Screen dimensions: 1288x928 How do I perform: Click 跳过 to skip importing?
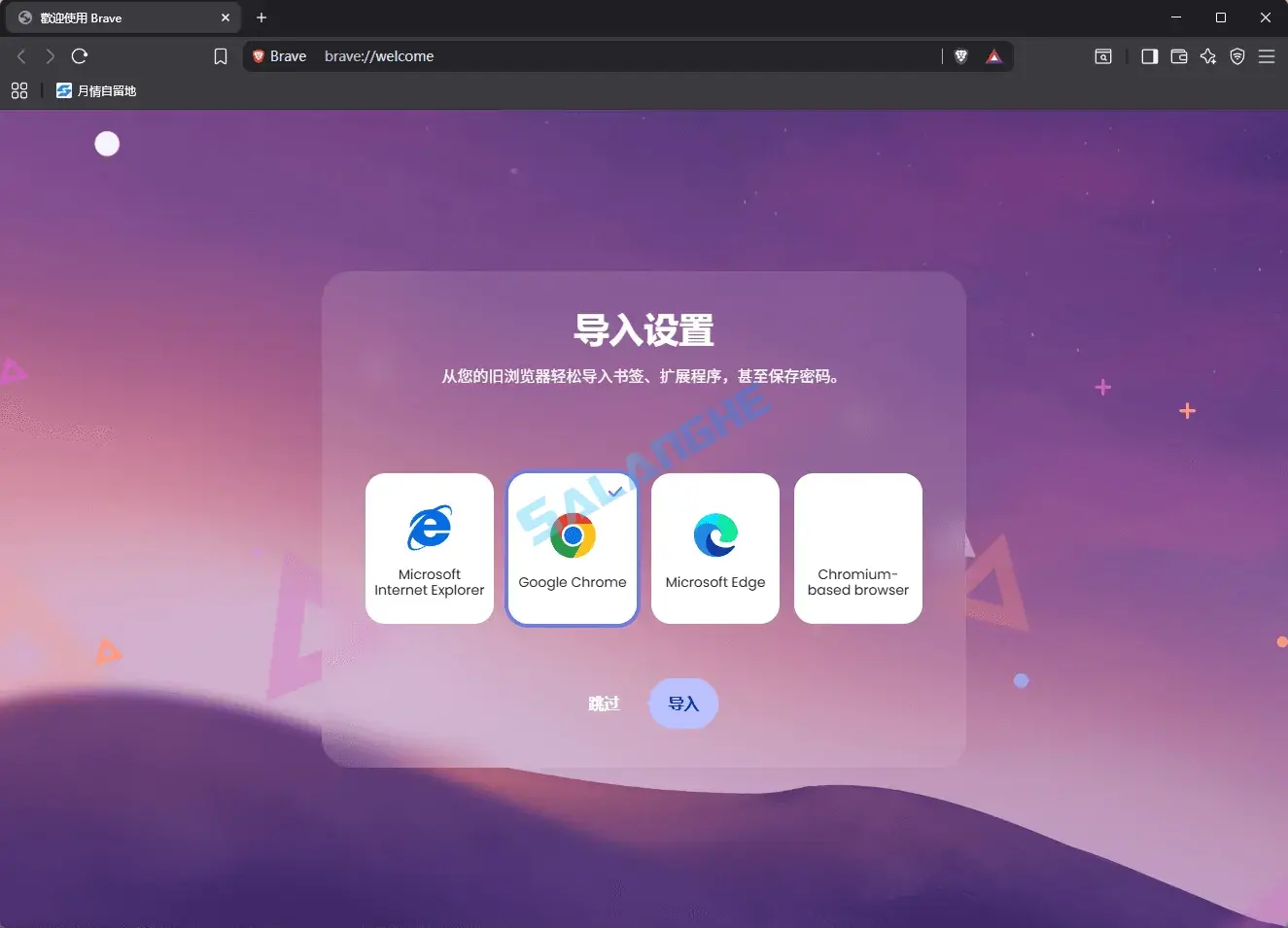tap(604, 703)
